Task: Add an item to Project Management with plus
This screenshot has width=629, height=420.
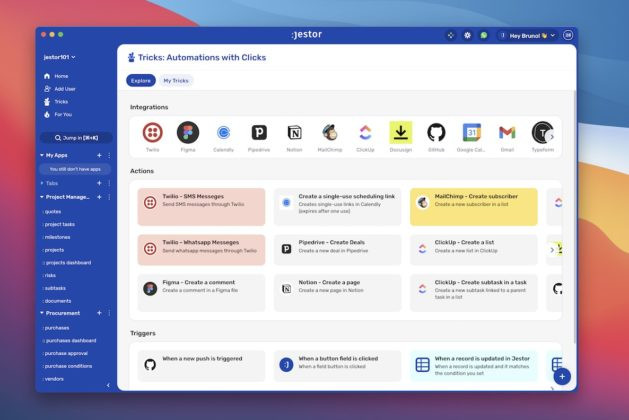Action: 99,197
